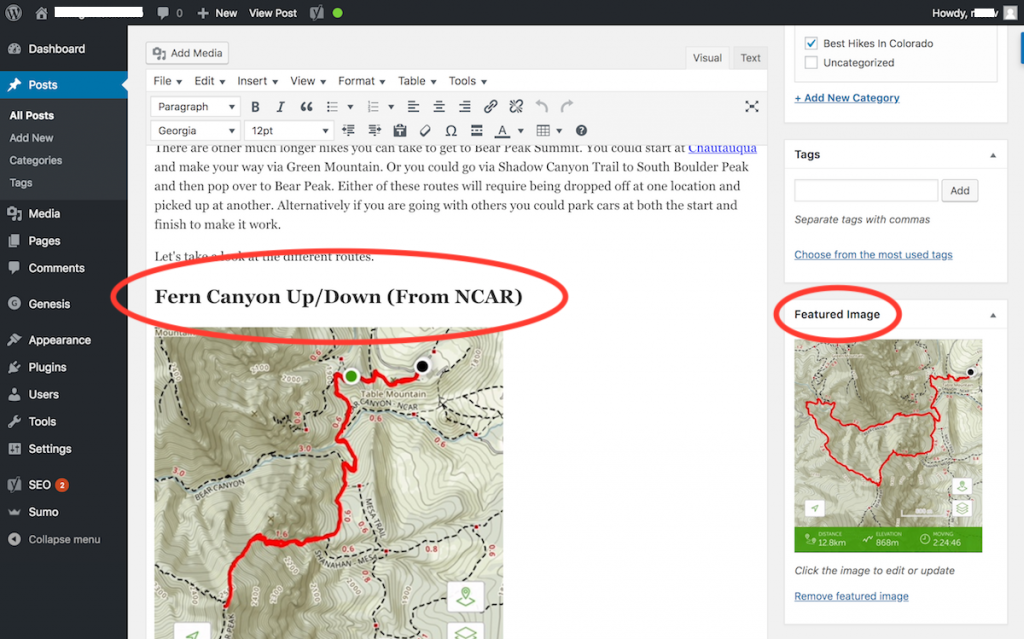This screenshot has height=639, width=1024.
Task: Open the File menu in the editor
Action: click(x=167, y=81)
